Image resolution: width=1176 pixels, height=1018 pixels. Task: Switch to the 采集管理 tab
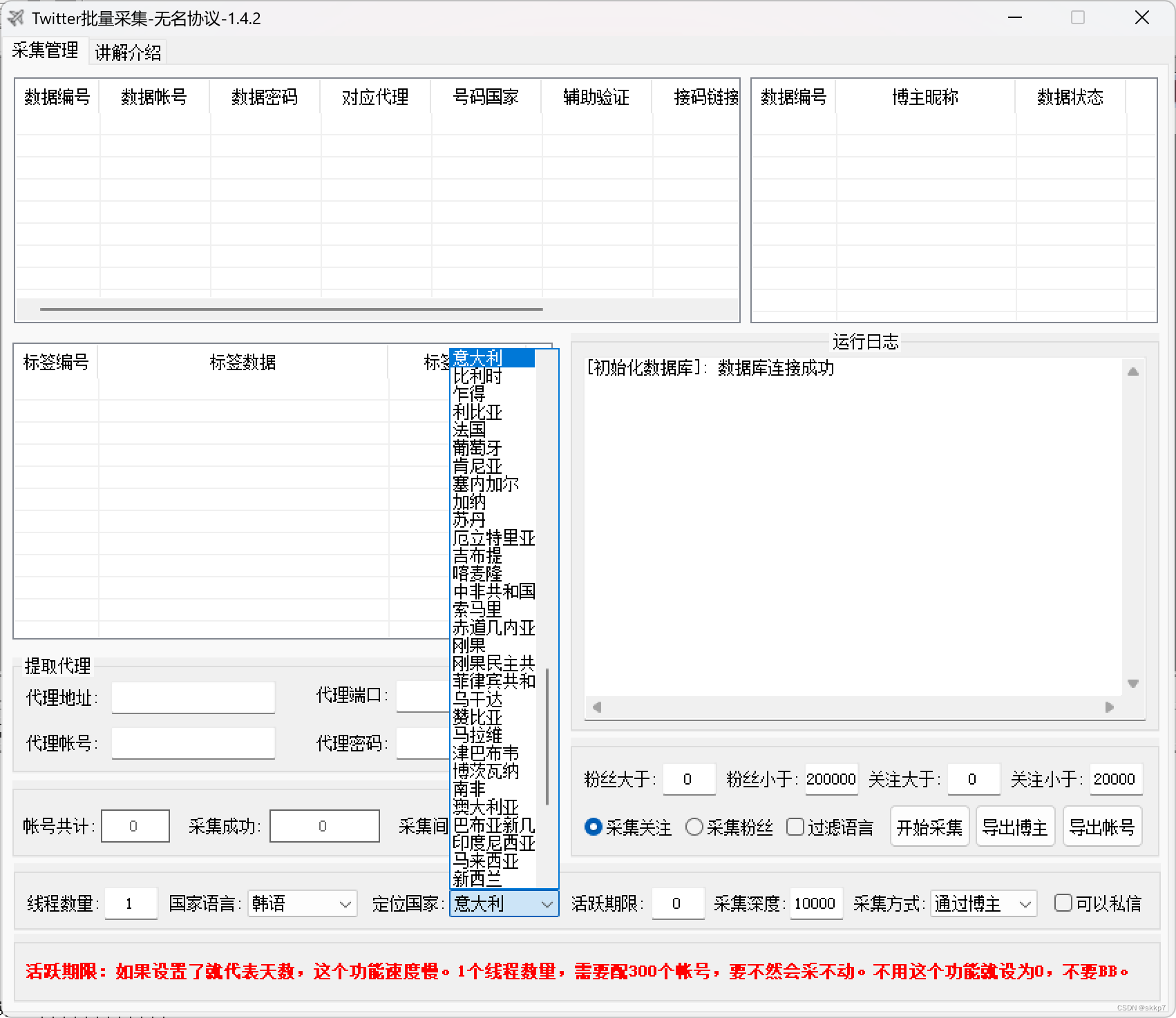pyautogui.click(x=45, y=51)
